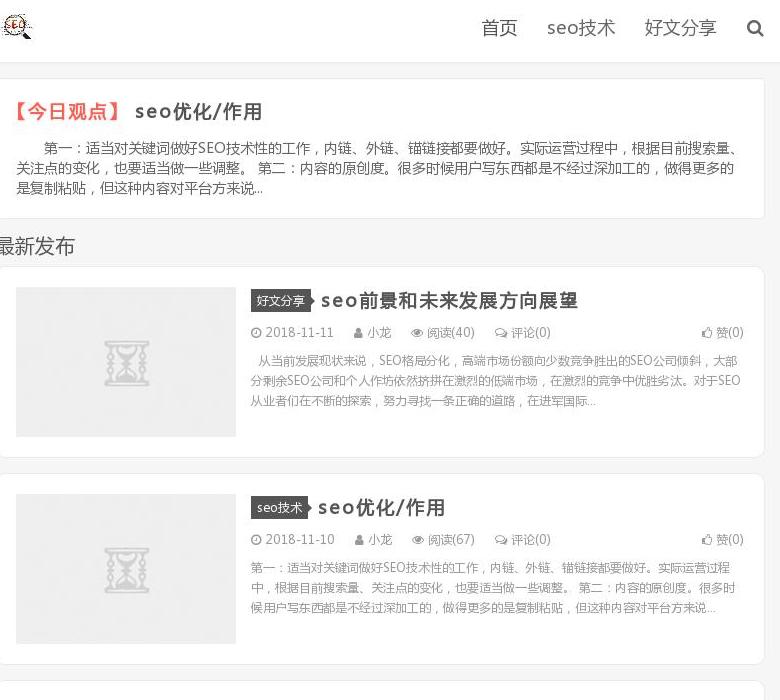
Task: Open list post title seo优化/作用
Action: click(x=381, y=507)
